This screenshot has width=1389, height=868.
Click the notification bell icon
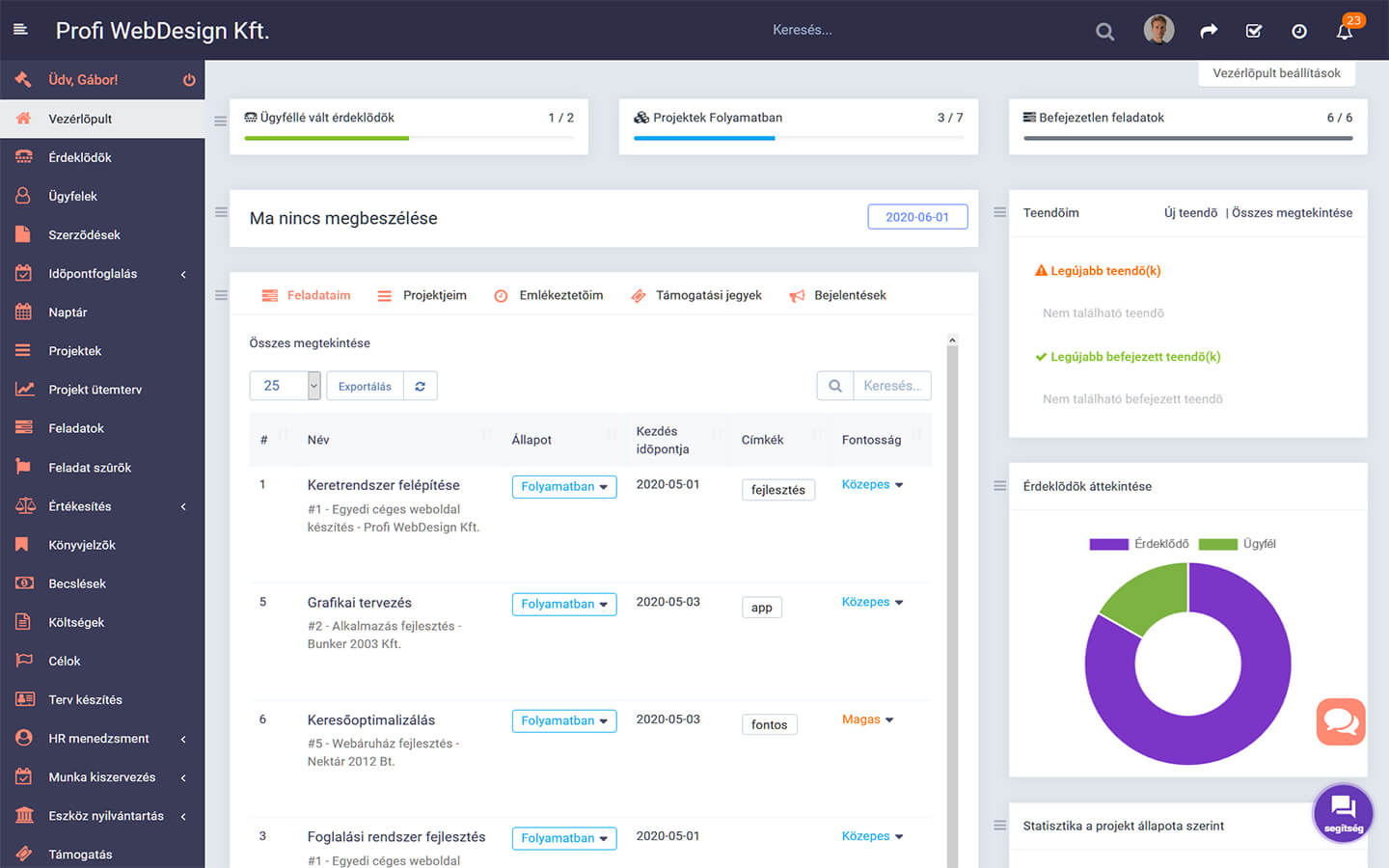(x=1345, y=32)
